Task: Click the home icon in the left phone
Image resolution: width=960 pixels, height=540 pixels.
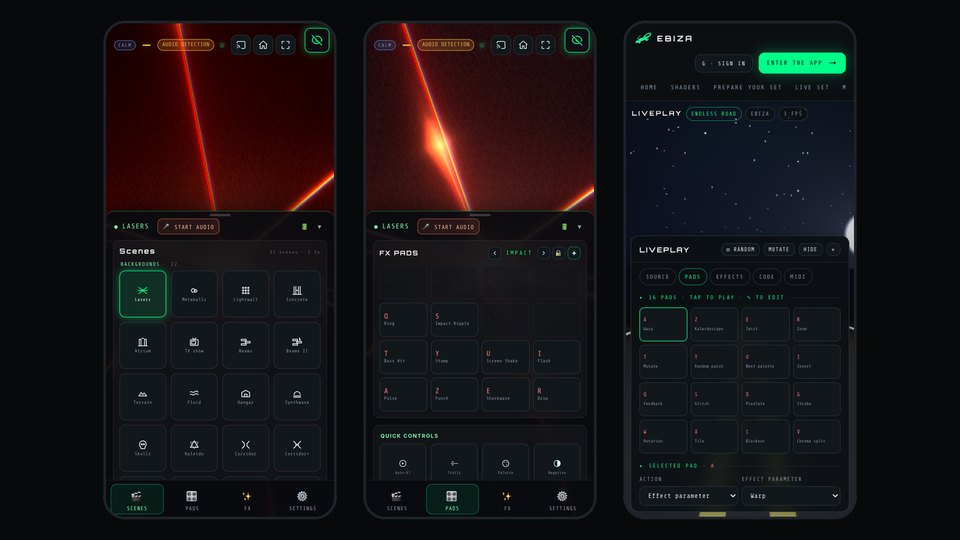Action: click(x=263, y=45)
